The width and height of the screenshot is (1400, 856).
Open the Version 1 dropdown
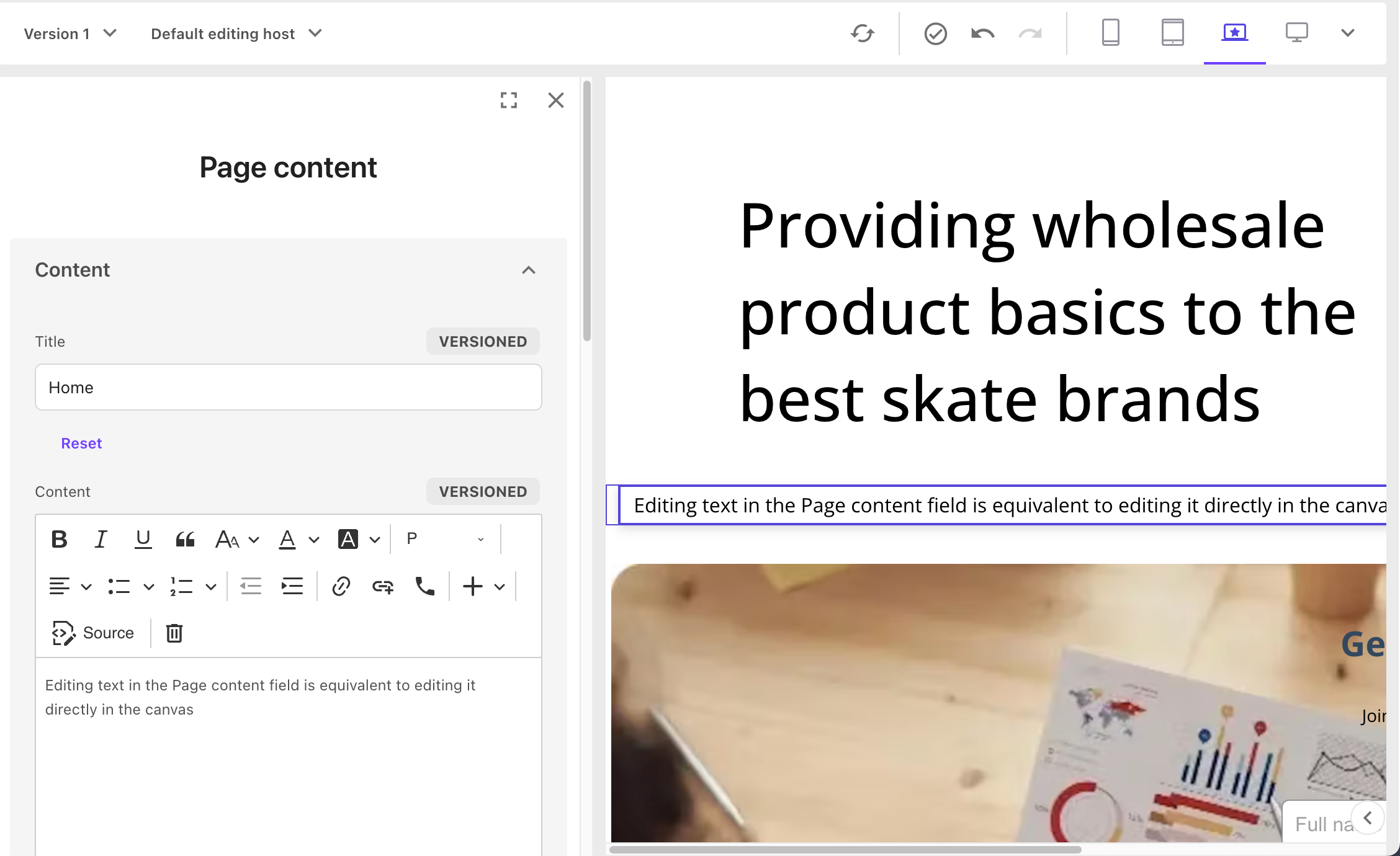(70, 33)
